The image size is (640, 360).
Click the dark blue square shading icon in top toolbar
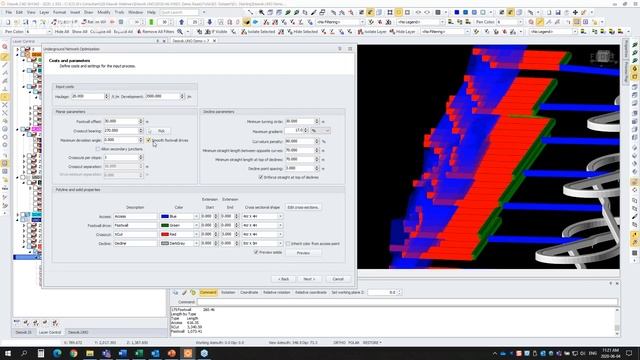point(456,13)
